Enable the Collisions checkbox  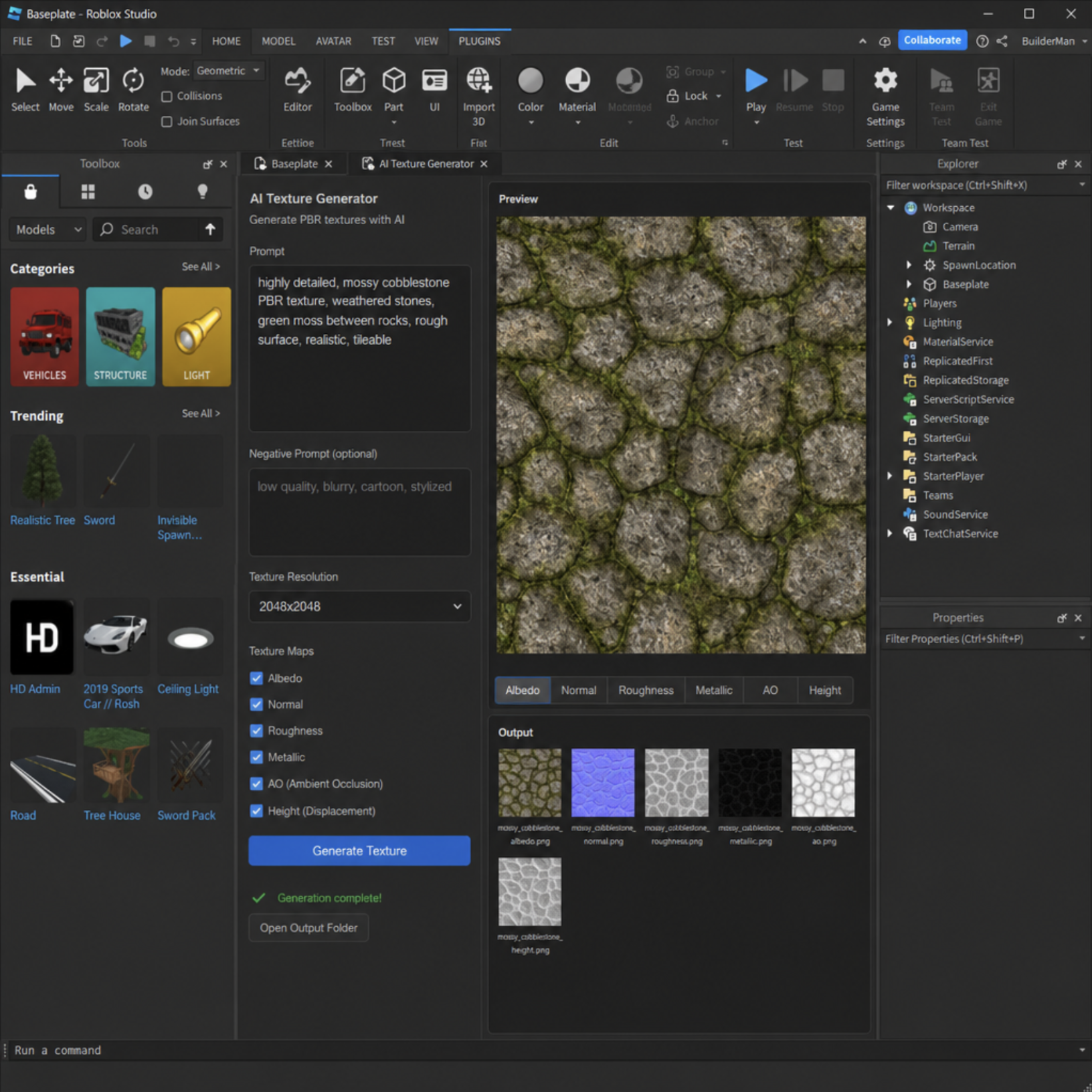pyautogui.click(x=167, y=96)
